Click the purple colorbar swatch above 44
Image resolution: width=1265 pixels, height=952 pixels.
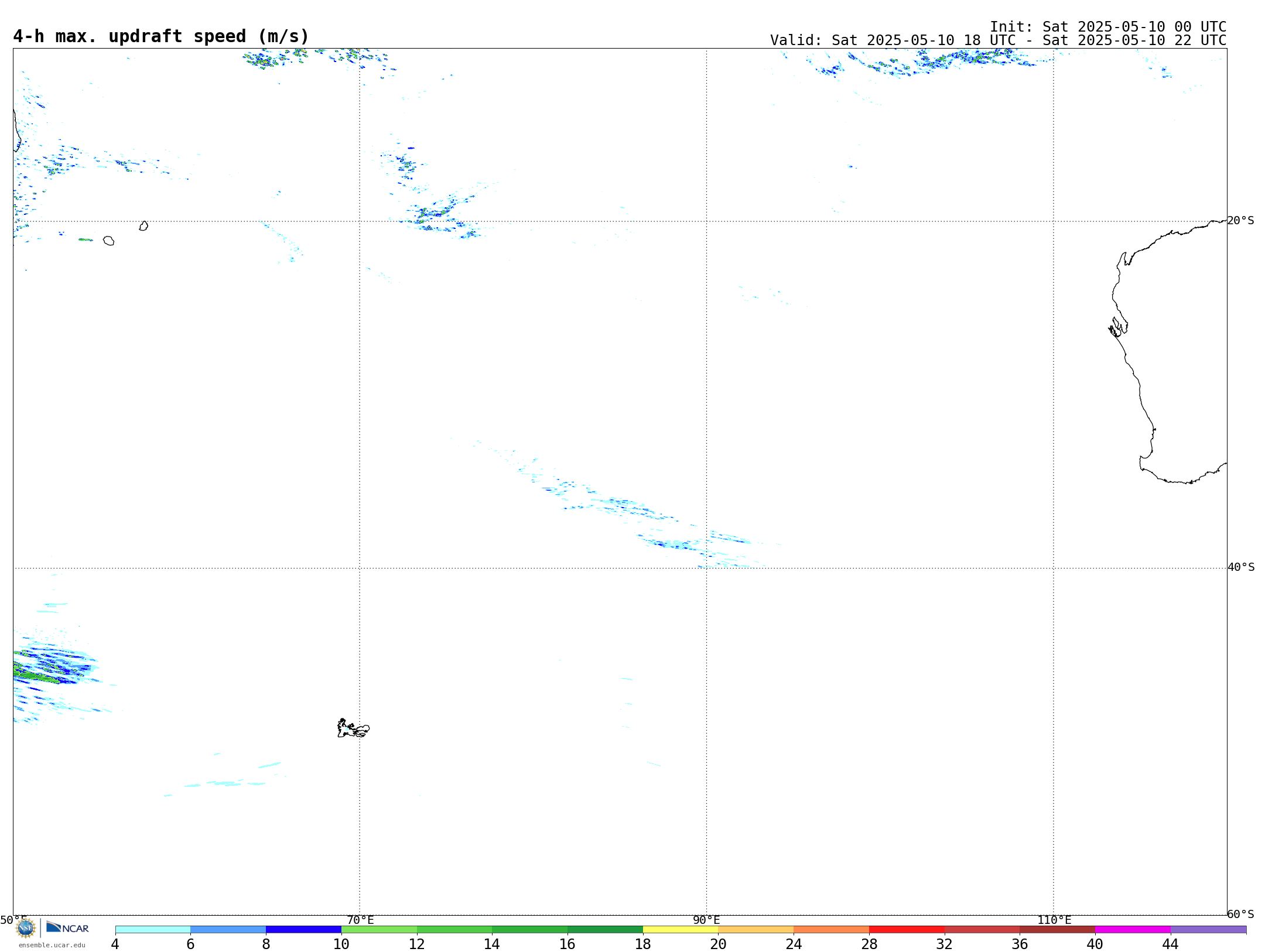tap(1208, 929)
